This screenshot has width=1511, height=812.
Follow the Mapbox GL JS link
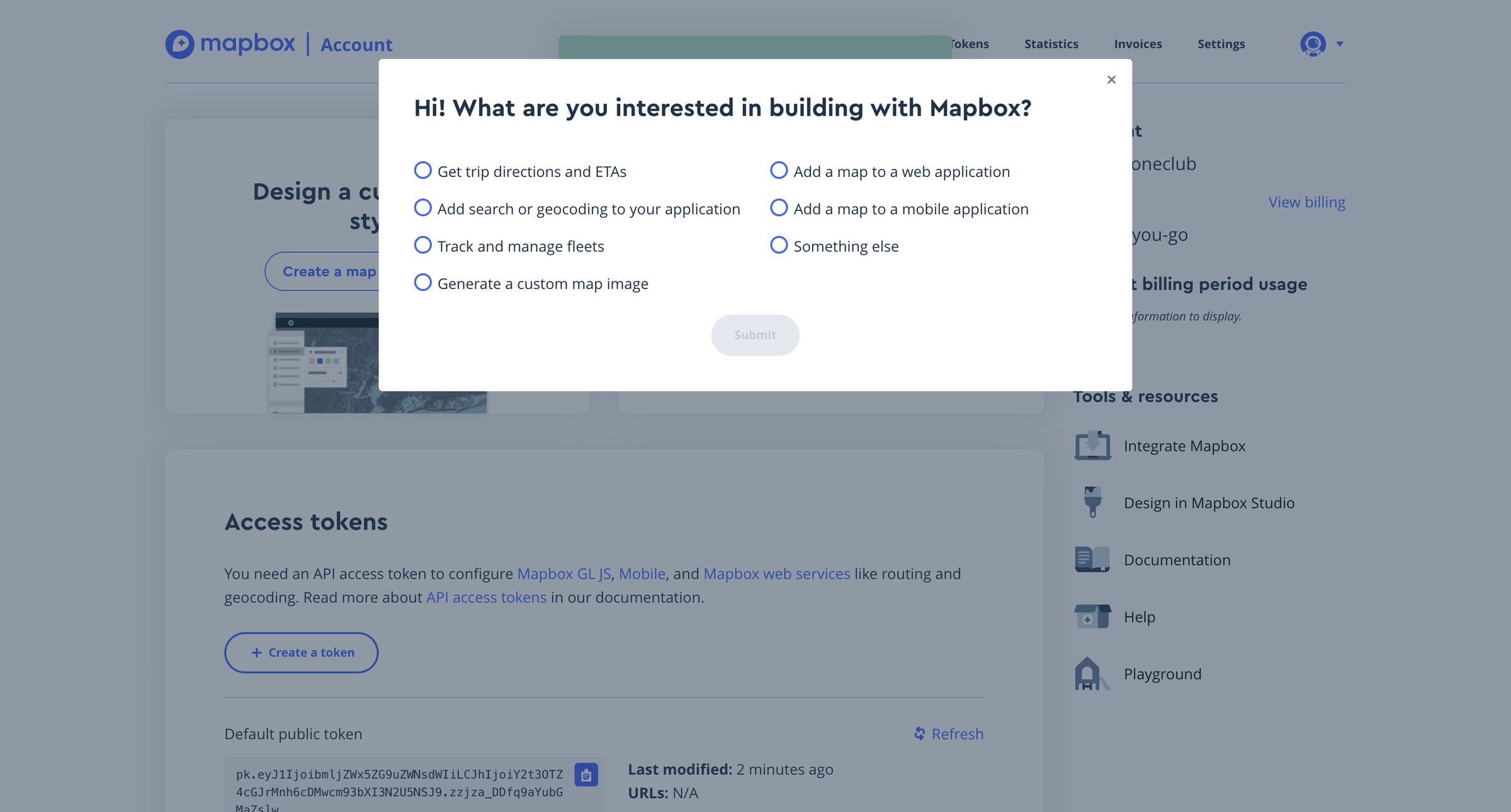pos(563,573)
